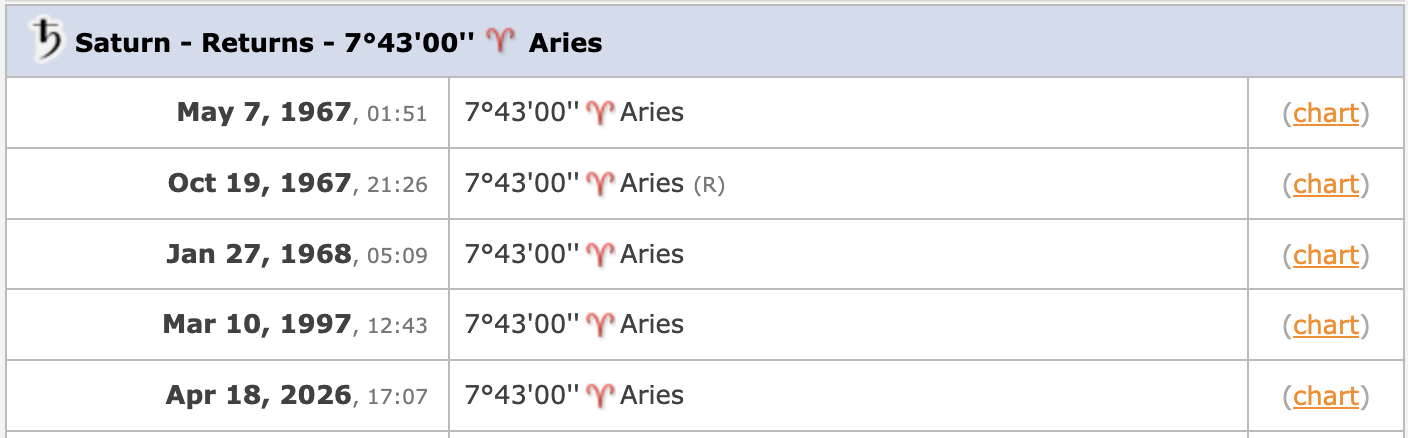Select the Apr 18, 2026 date cell
Screen dimensions: 1408x438
coord(228,396)
